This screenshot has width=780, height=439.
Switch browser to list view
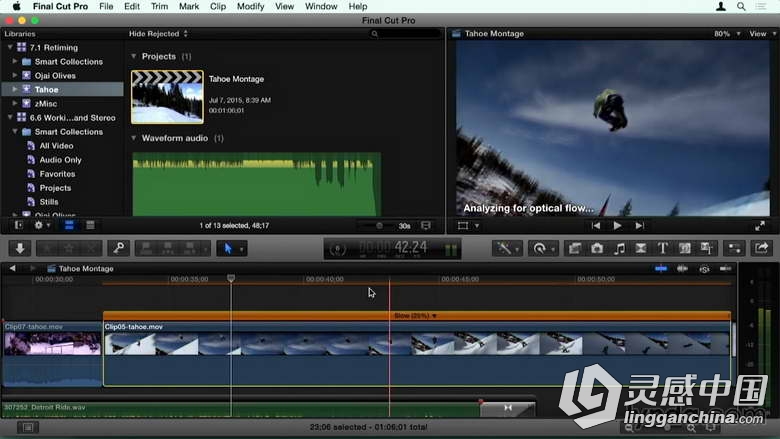click(90, 225)
